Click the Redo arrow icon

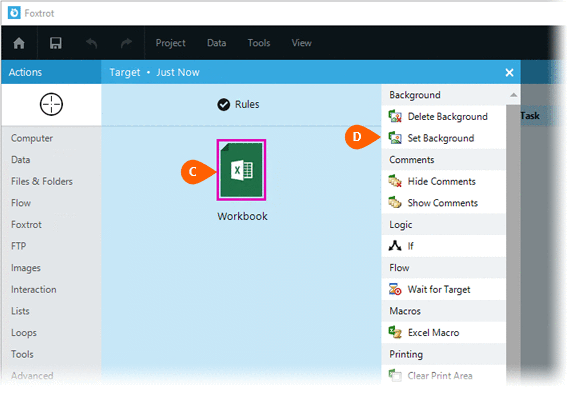127,43
